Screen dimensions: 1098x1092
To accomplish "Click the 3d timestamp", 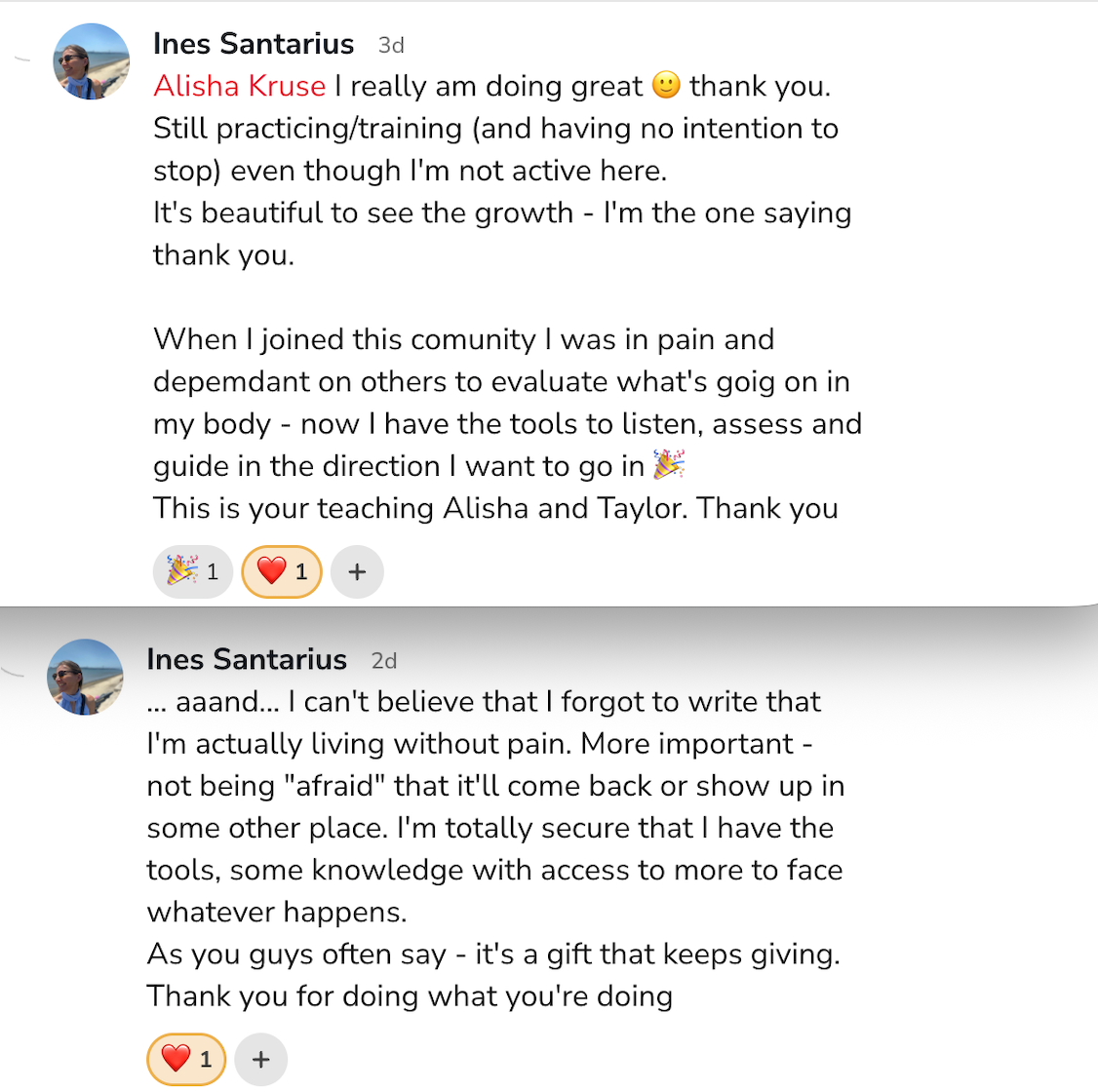I will [391, 45].
